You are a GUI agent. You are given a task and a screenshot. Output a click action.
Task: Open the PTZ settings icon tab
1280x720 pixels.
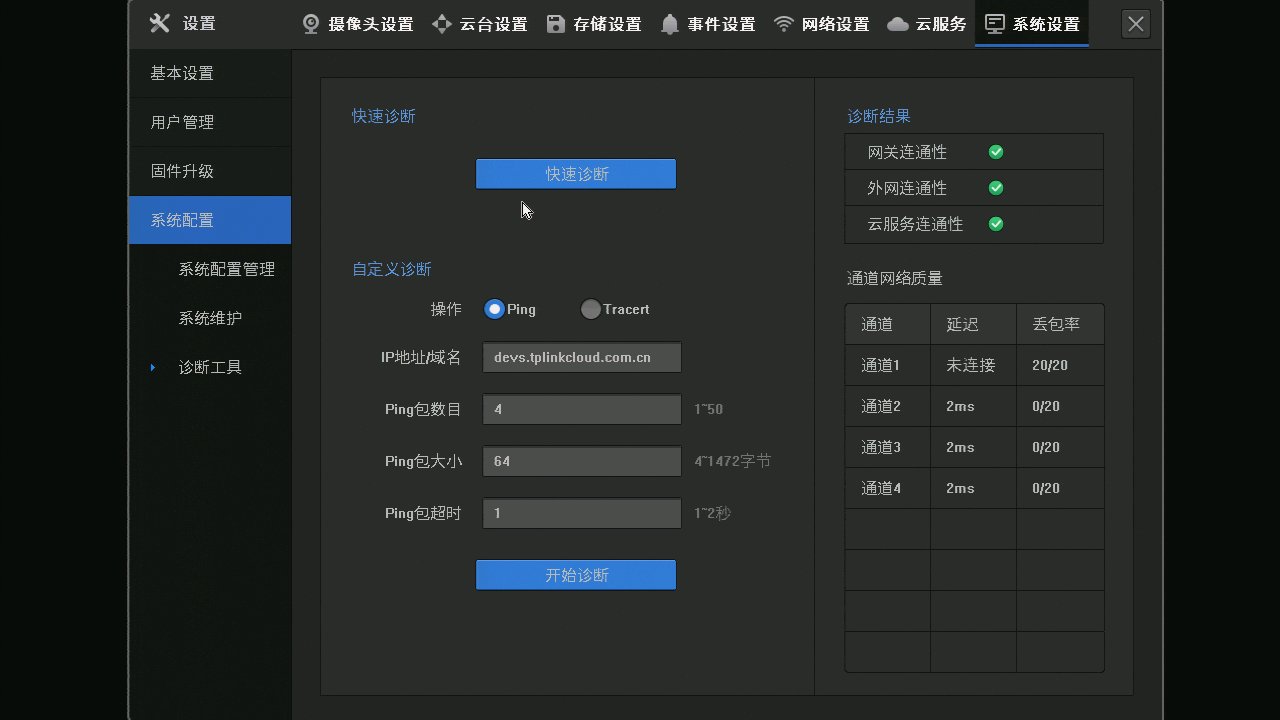(441, 24)
